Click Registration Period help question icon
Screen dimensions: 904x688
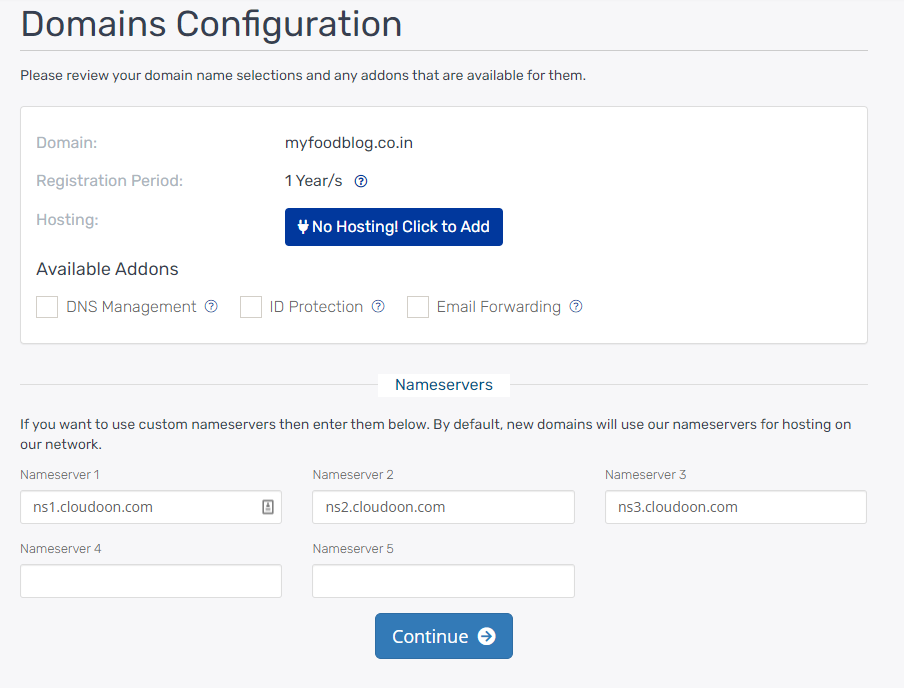[x=362, y=181]
